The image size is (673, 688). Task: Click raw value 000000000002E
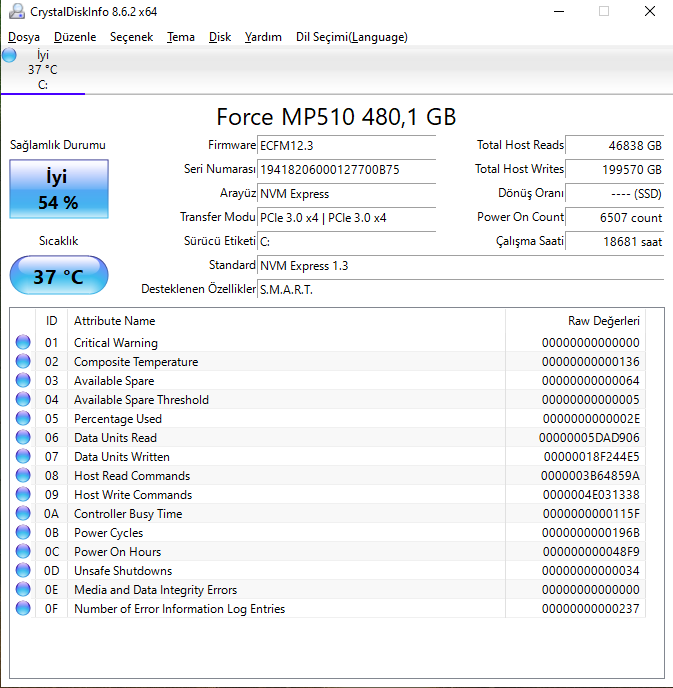tap(591, 419)
